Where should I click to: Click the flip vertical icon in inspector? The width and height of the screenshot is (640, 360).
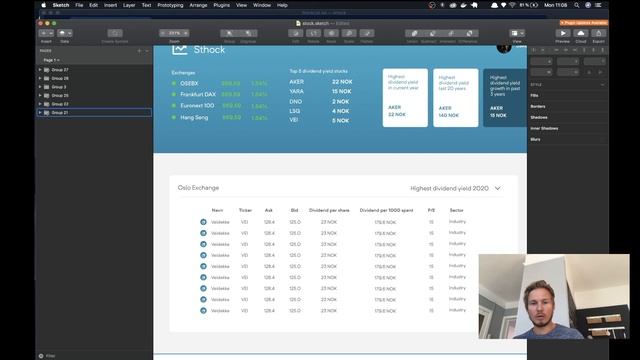(600, 72)
